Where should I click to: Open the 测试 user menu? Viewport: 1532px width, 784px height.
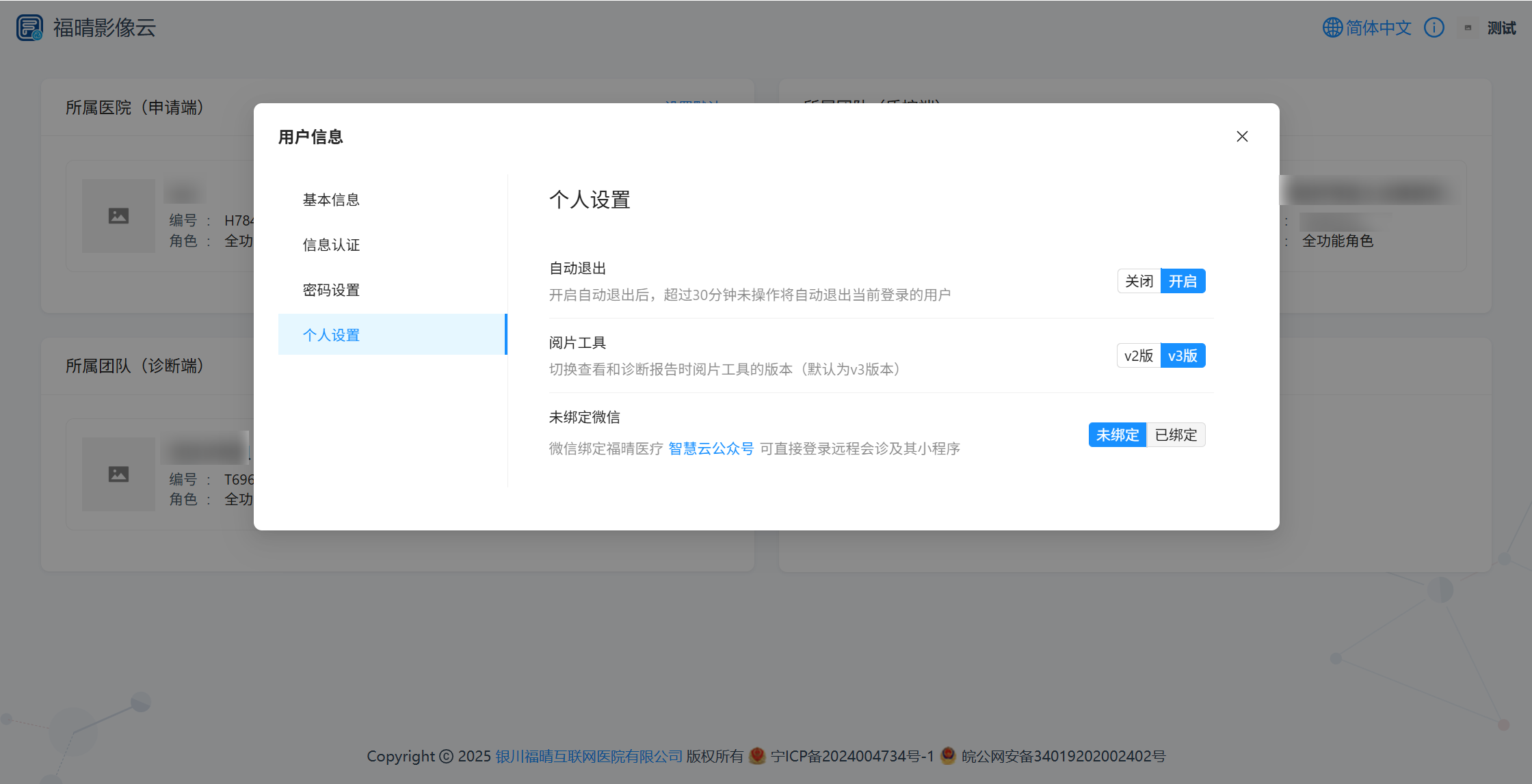tap(1501, 28)
